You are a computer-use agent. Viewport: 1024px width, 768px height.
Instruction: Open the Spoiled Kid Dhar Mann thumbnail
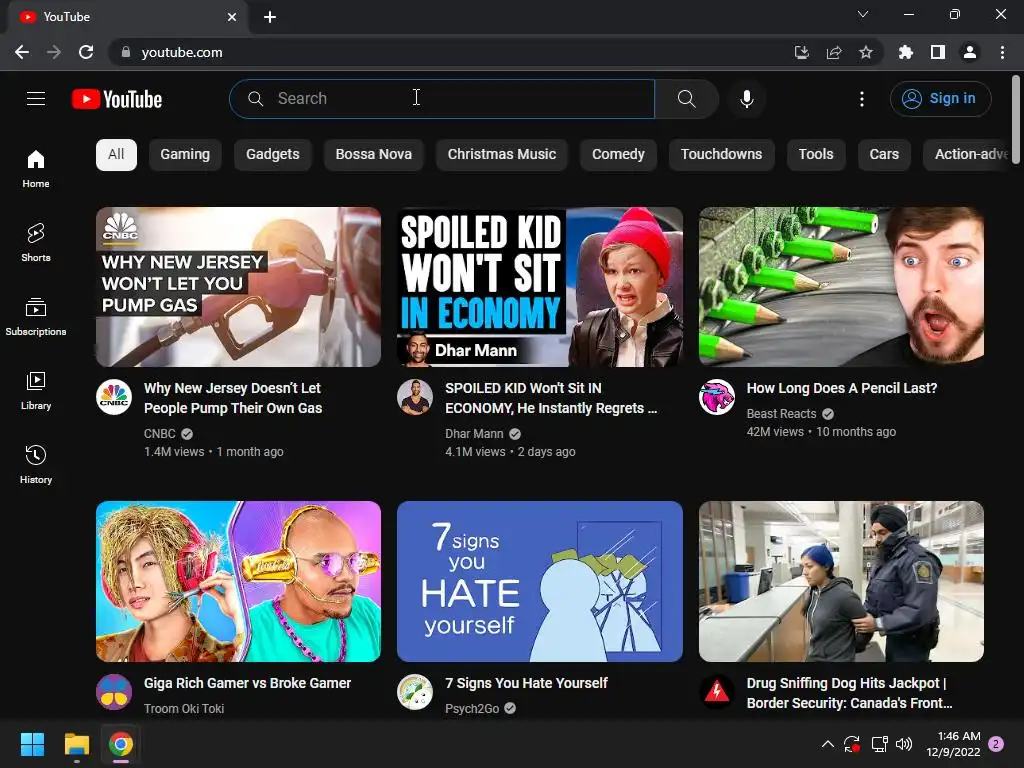pyautogui.click(x=539, y=287)
